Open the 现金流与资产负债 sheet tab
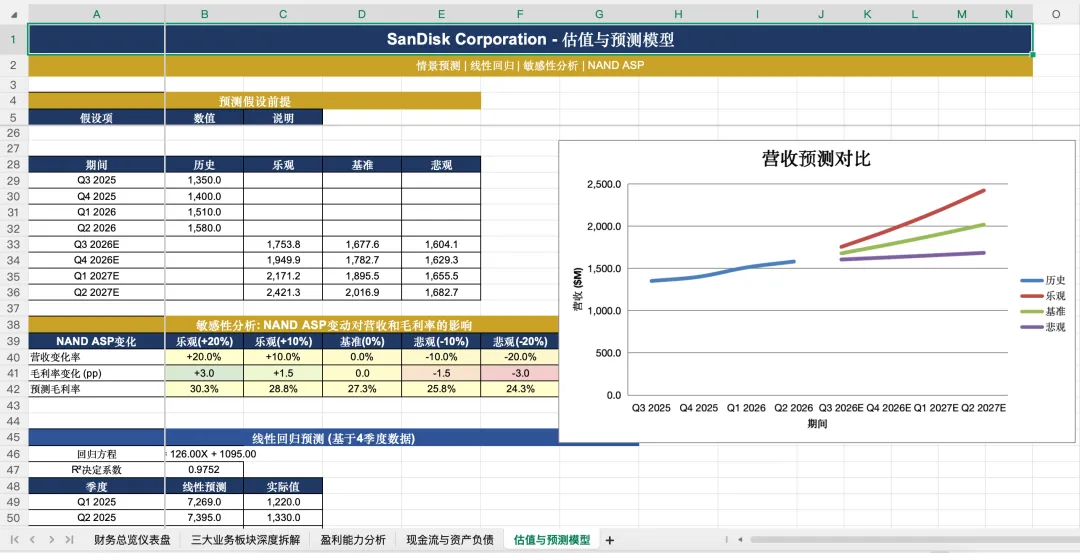Screen dimensions: 1080x553 pyautogui.click(x=450, y=540)
